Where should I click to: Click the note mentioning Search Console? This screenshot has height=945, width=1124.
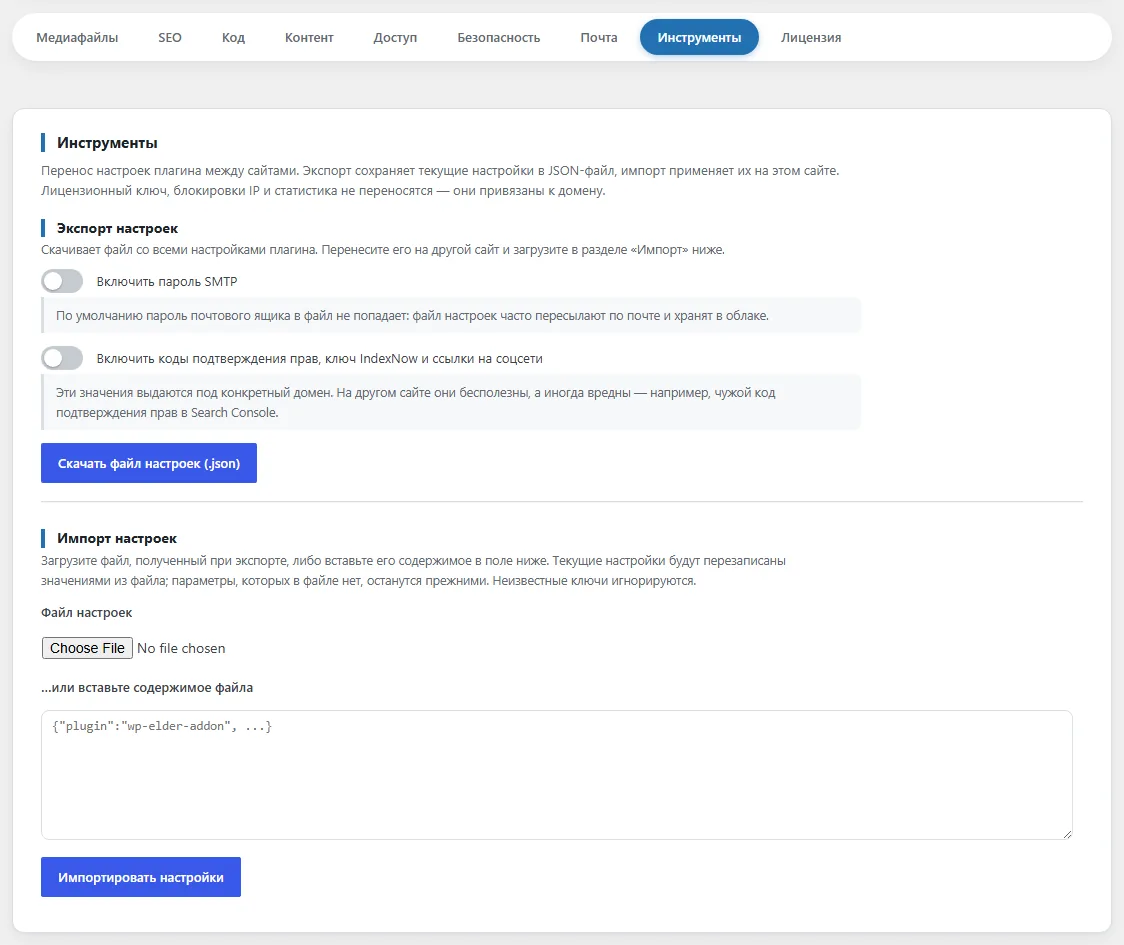pos(452,402)
